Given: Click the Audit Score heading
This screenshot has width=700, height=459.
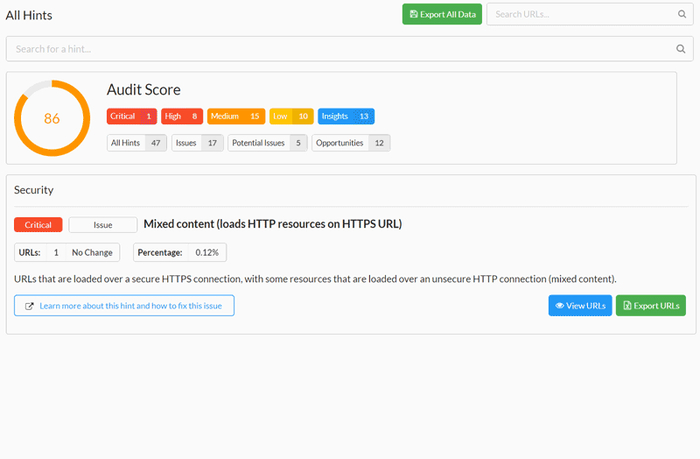Looking at the screenshot, I should click(143, 90).
